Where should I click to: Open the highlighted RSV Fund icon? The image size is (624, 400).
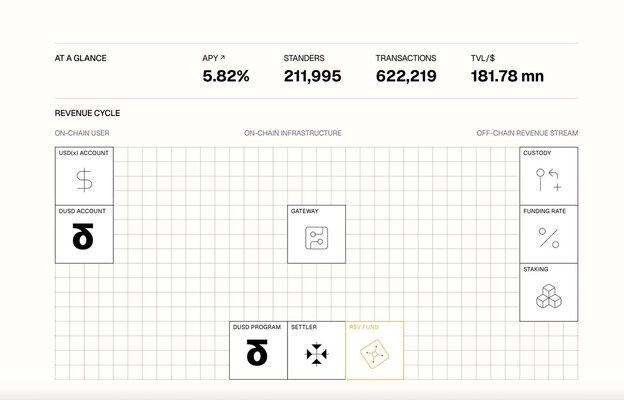(374, 354)
